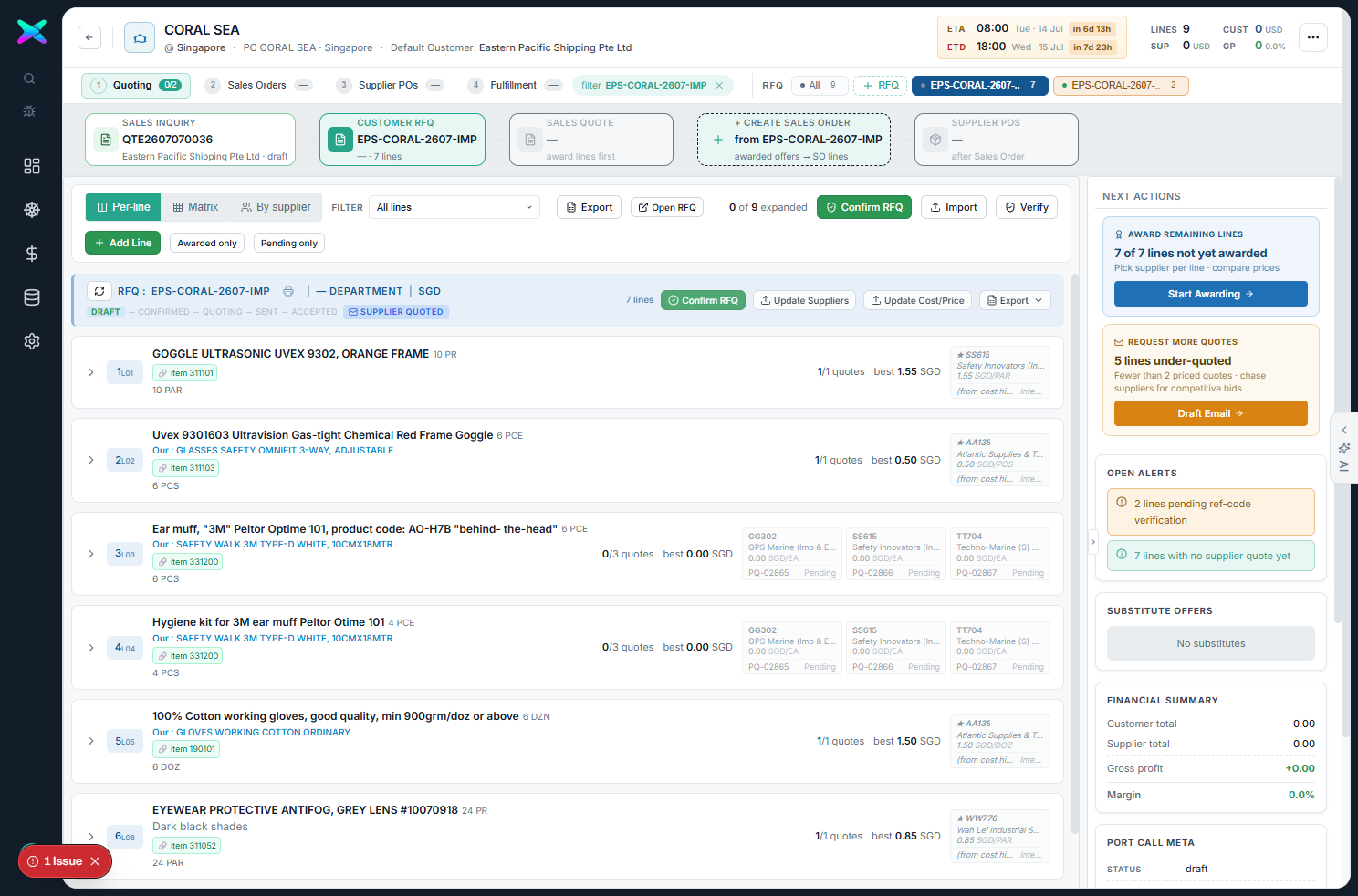
Task: Expand line 1 Goggle Ultrasonic Uvex row
Action: (91, 372)
